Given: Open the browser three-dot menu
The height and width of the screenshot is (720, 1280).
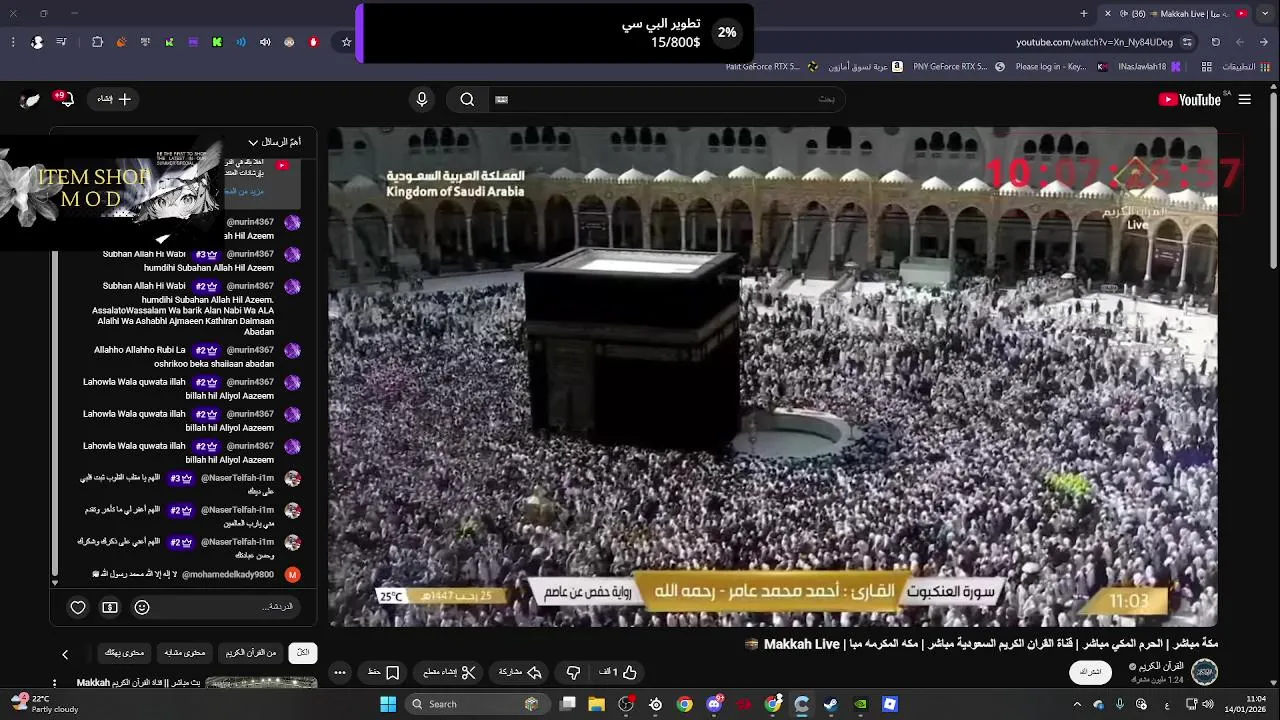Looking at the screenshot, I should pos(13,42).
